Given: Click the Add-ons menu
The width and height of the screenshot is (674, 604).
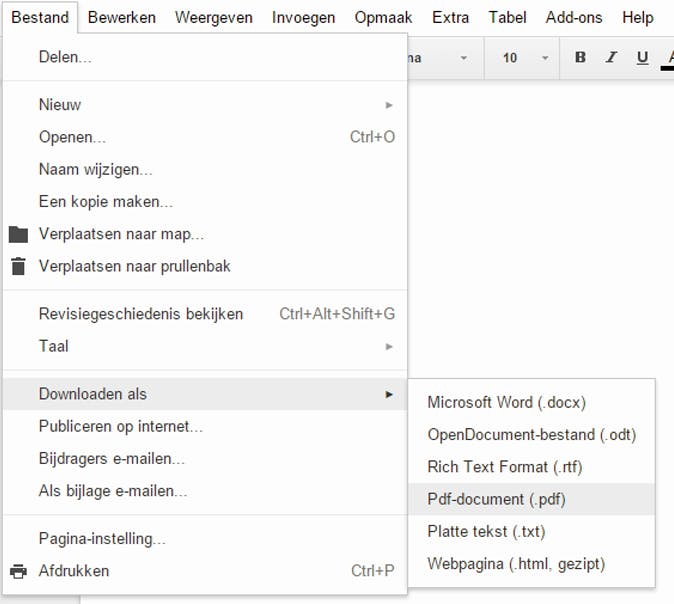Looking at the screenshot, I should tap(574, 18).
